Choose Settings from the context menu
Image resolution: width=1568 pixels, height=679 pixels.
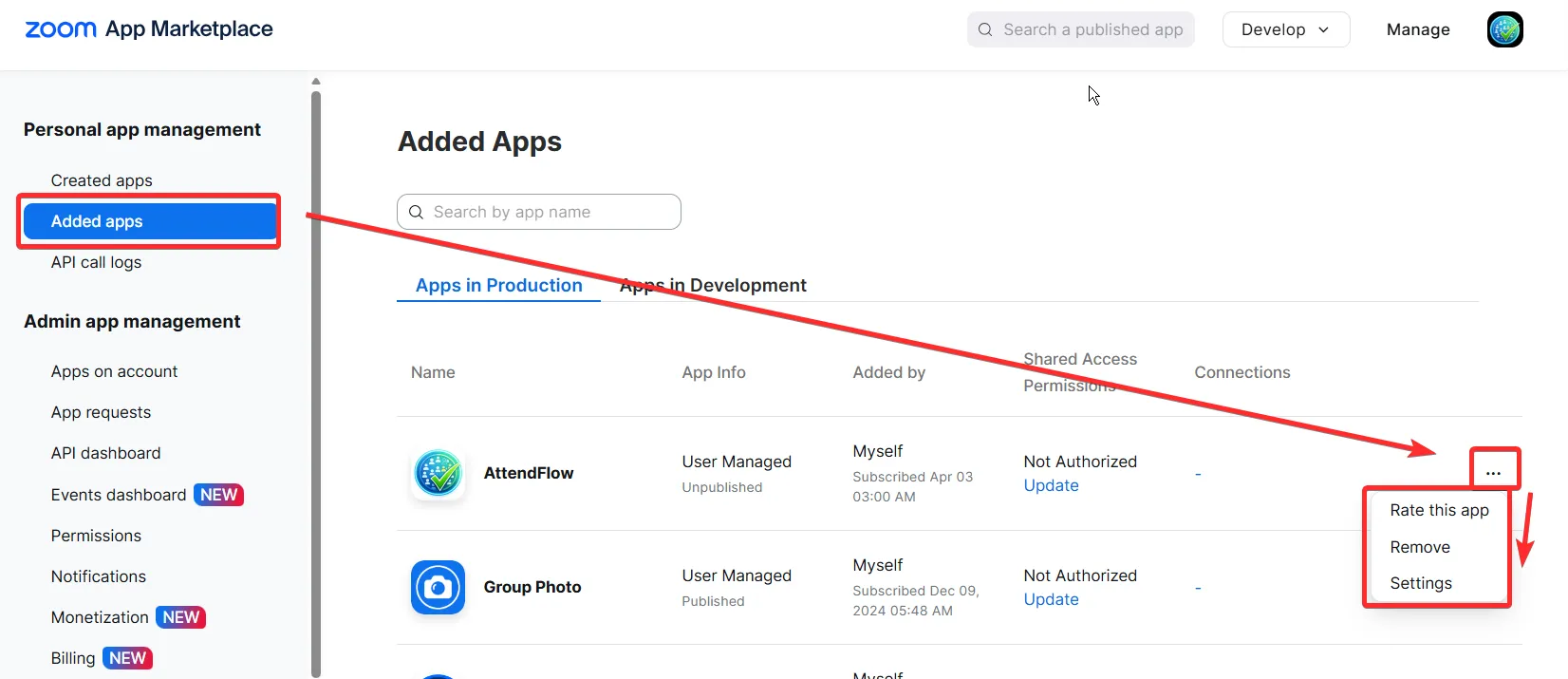(x=1421, y=583)
